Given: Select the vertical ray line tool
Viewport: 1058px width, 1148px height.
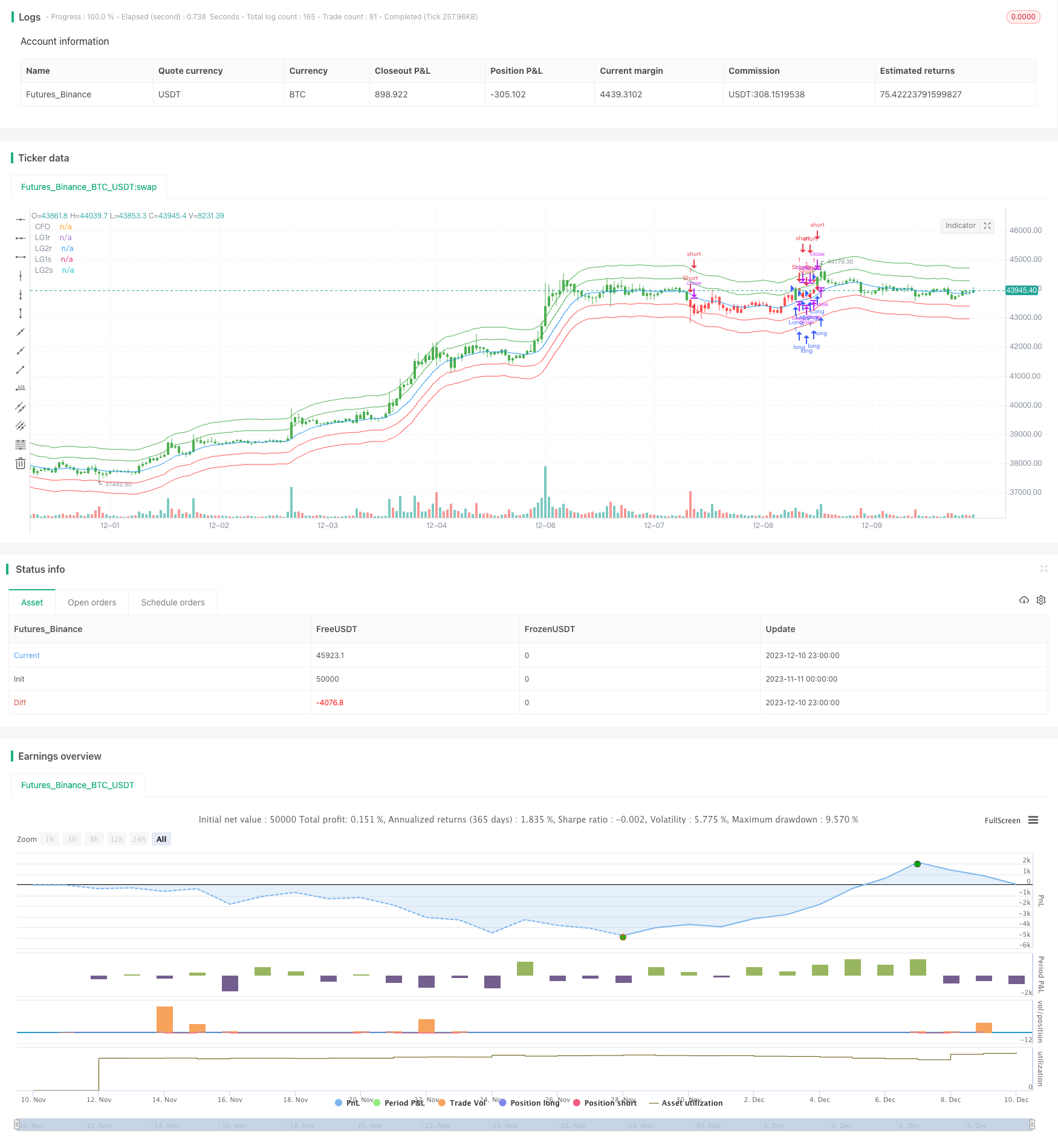Looking at the screenshot, I should click(21, 295).
